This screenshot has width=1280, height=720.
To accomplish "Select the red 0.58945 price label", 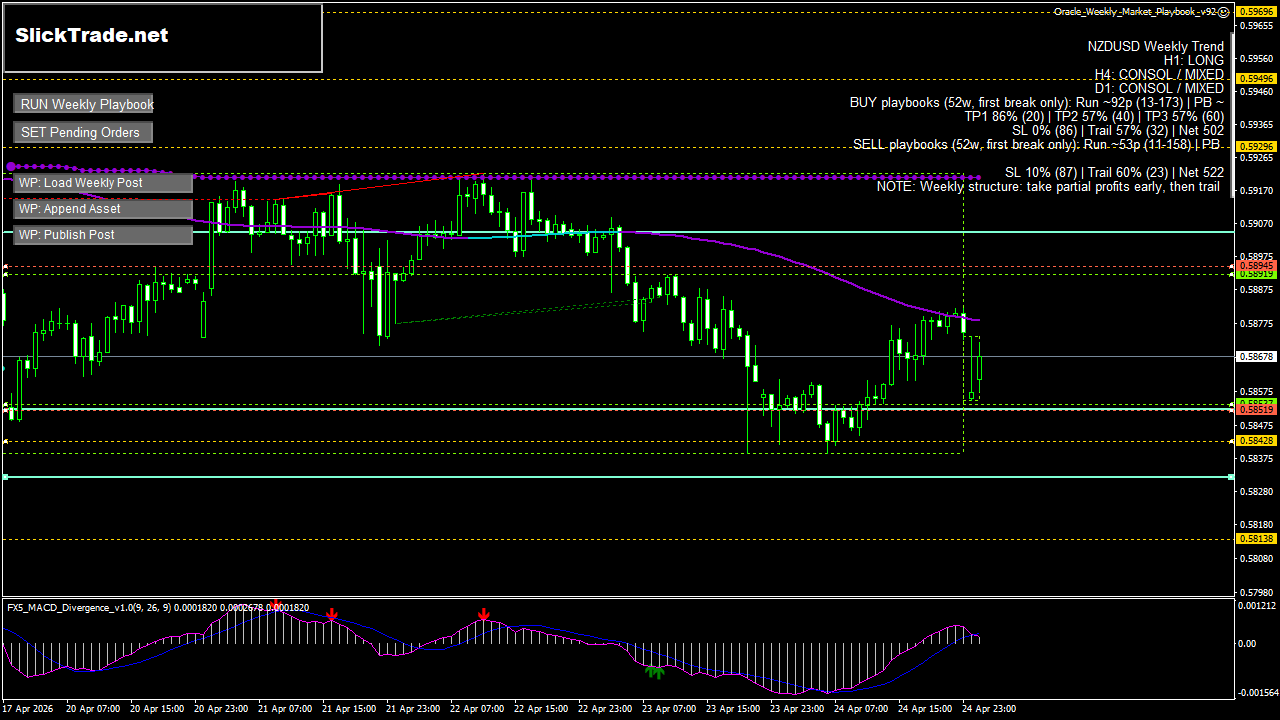I will 1256,266.
